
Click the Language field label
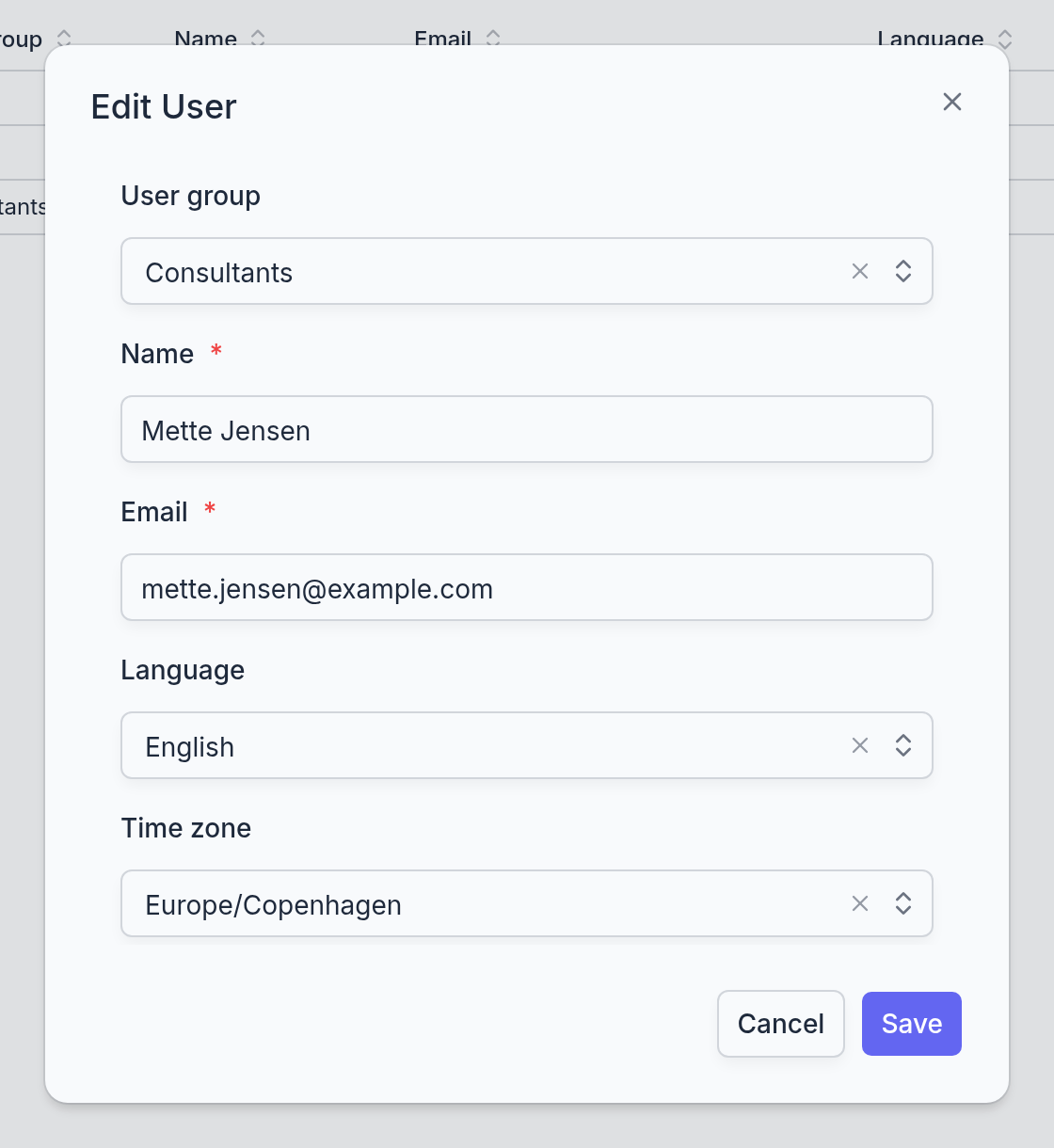pos(183,670)
